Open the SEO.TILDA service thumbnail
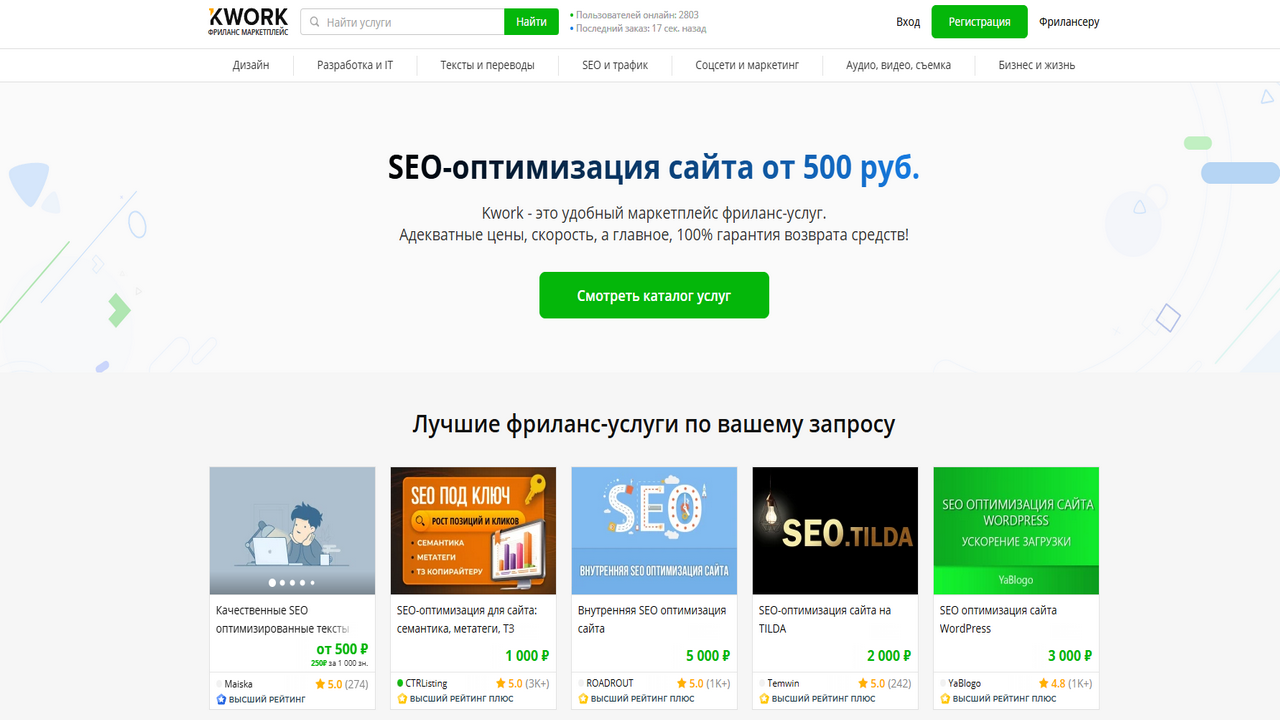Image resolution: width=1280 pixels, height=720 pixels. click(x=835, y=531)
